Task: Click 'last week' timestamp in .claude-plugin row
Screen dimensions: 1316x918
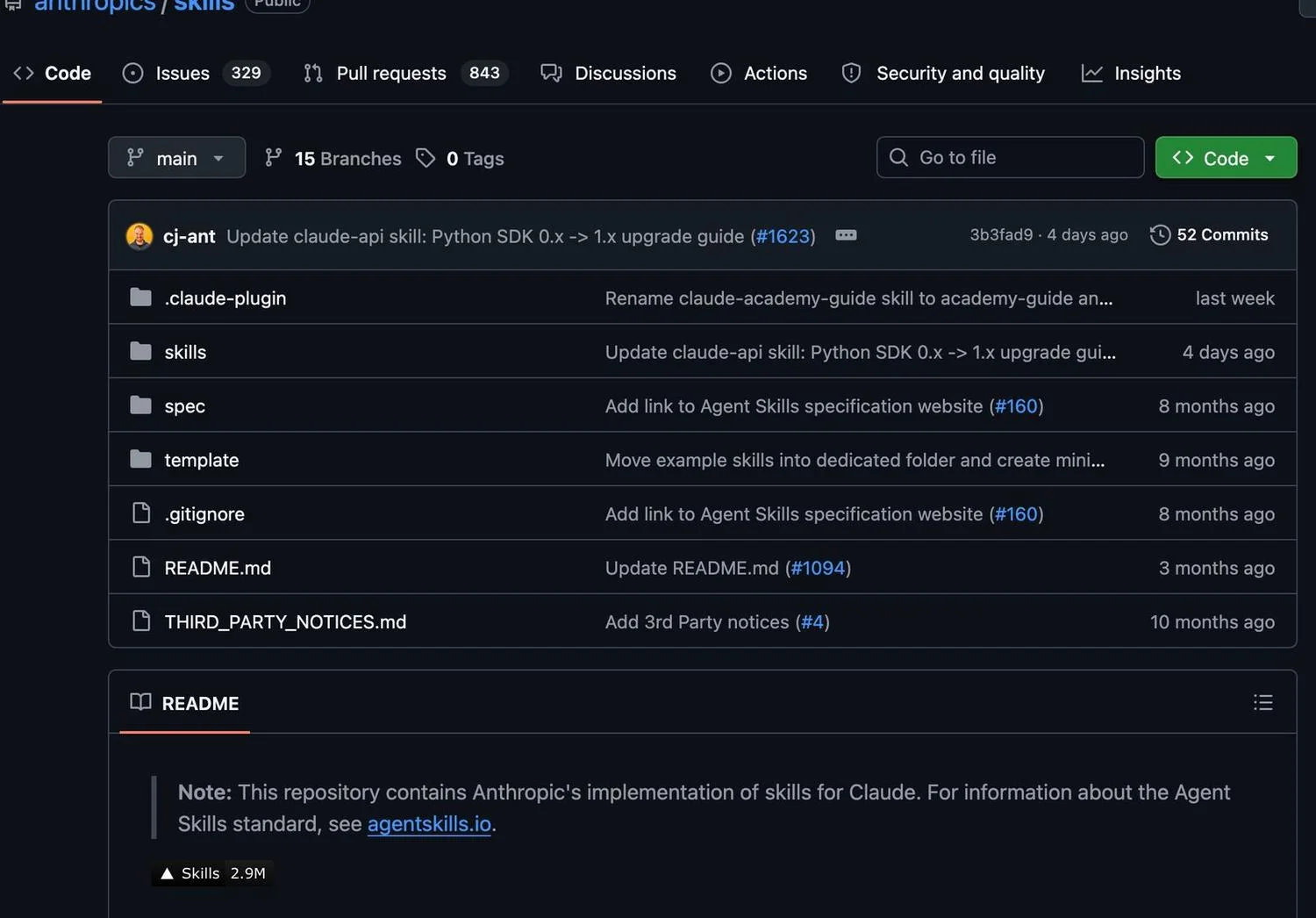Action: coord(1234,298)
